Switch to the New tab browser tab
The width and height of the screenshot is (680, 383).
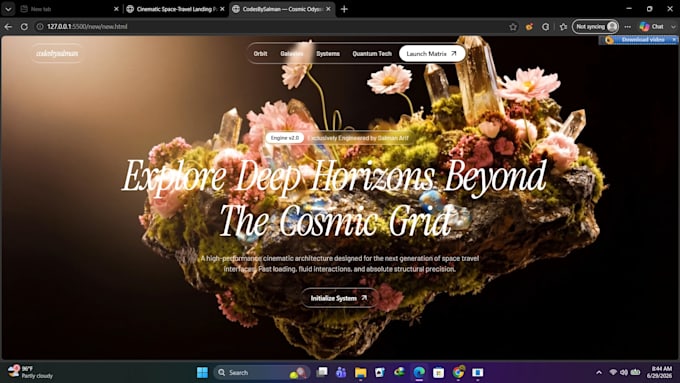pyautogui.click(x=65, y=9)
